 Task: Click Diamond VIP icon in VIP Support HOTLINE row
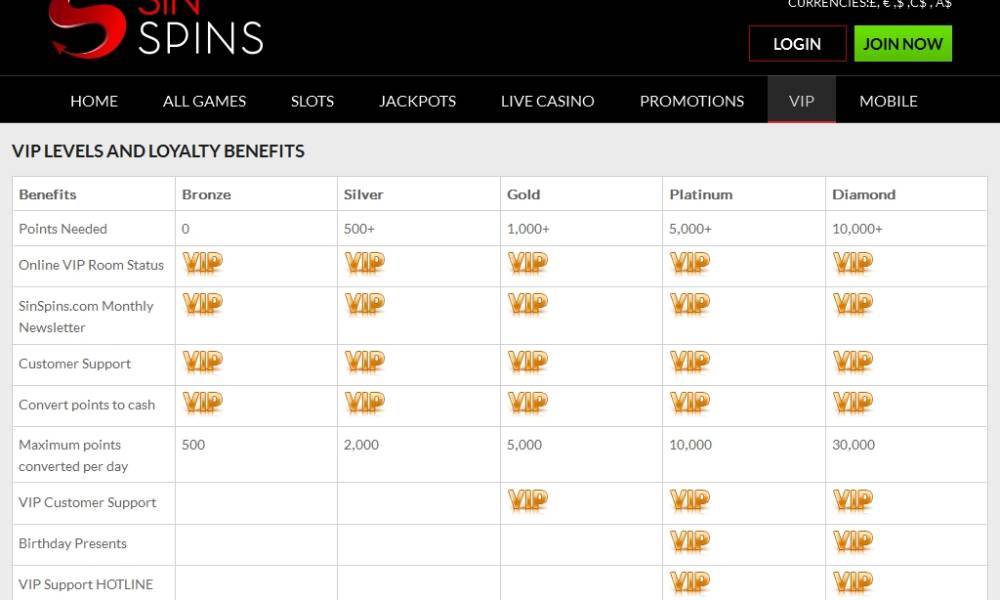tap(853, 583)
